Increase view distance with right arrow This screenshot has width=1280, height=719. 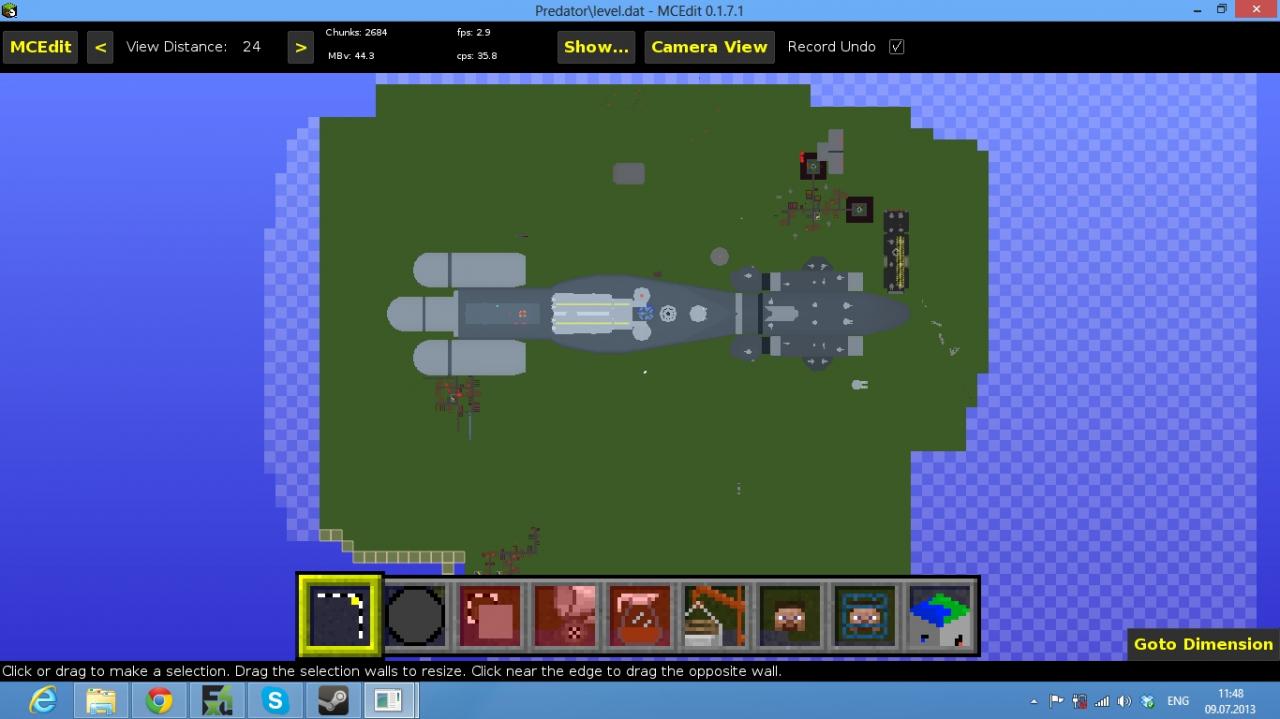(301, 46)
